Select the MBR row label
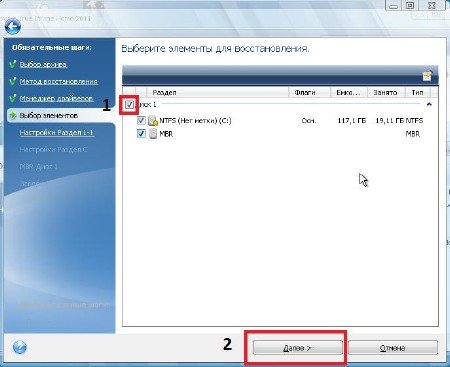 pyautogui.click(x=166, y=134)
